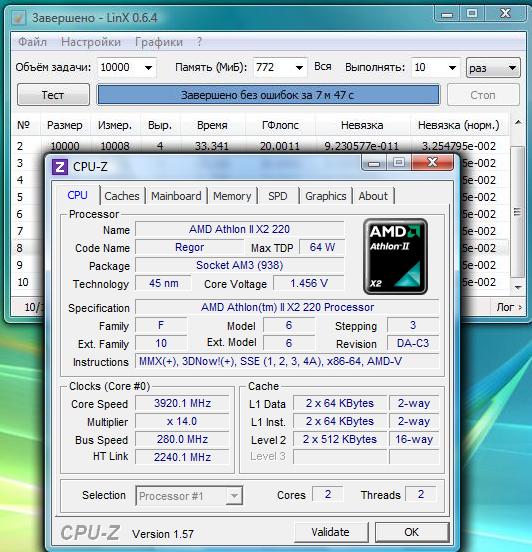Click the Instructions field text

point(270,361)
